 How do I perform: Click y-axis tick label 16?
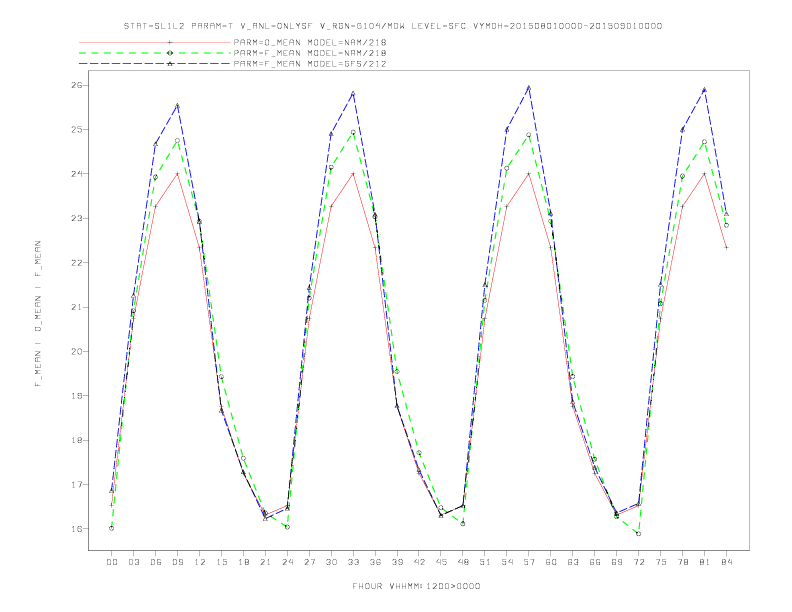[77, 529]
